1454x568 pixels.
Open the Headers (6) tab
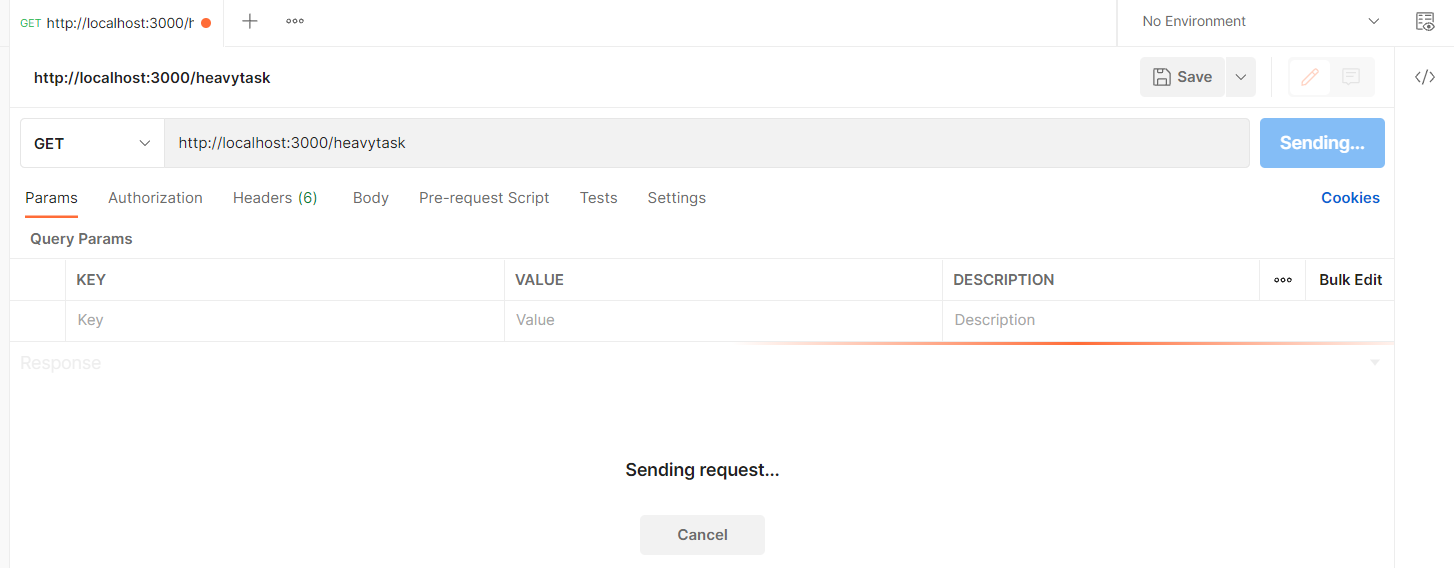[x=275, y=198]
